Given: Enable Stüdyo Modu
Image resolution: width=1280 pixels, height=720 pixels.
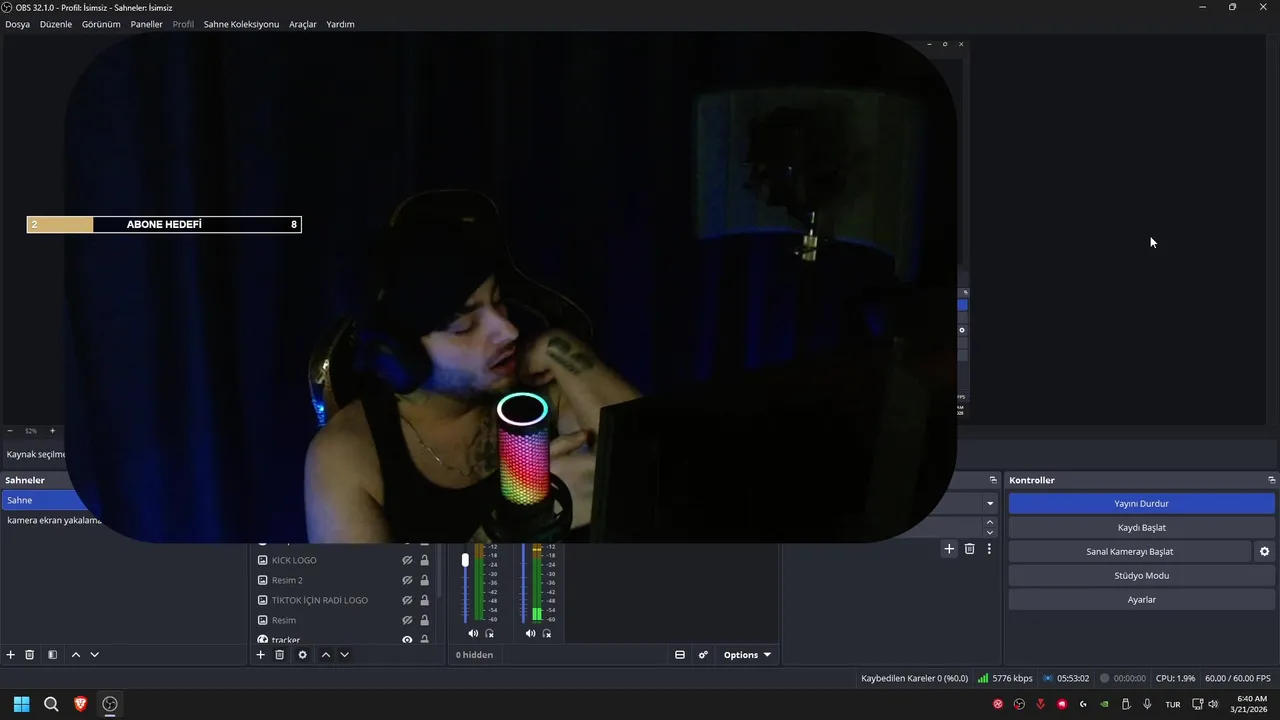Looking at the screenshot, I should click(x=1141, y=576).
